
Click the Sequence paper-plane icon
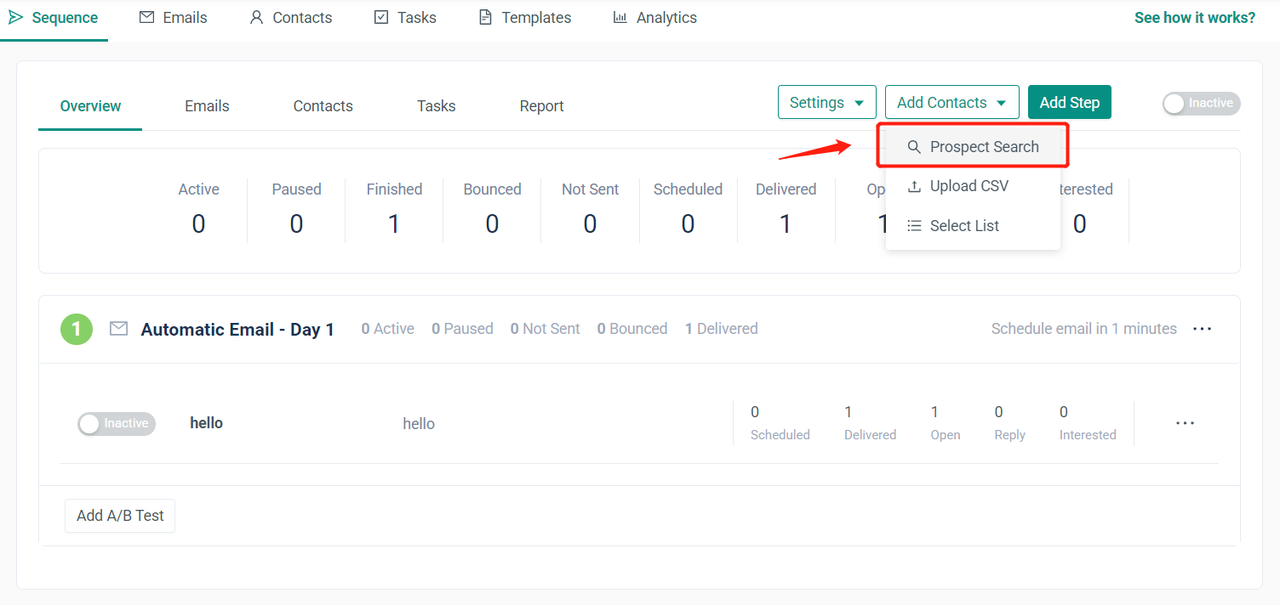(x=16, y=17)
